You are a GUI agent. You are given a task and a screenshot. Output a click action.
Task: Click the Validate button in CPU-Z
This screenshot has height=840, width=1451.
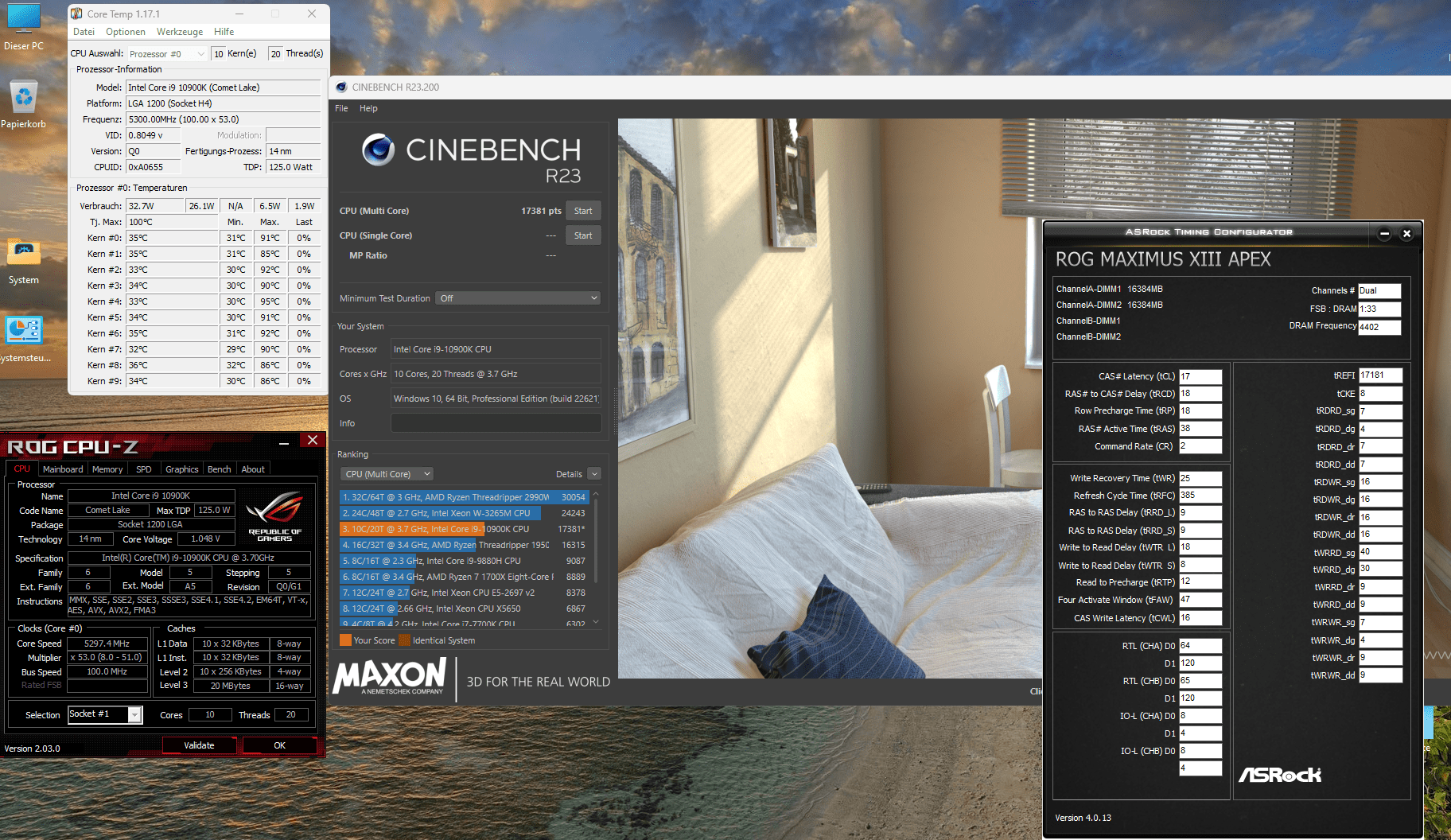[199, 745]
